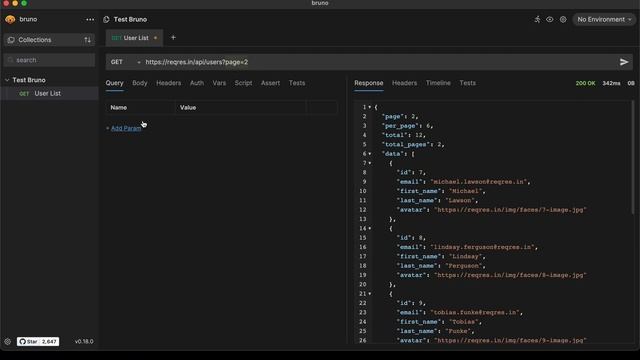
Task: Select the User List request tab
Action: click(134, 38)
